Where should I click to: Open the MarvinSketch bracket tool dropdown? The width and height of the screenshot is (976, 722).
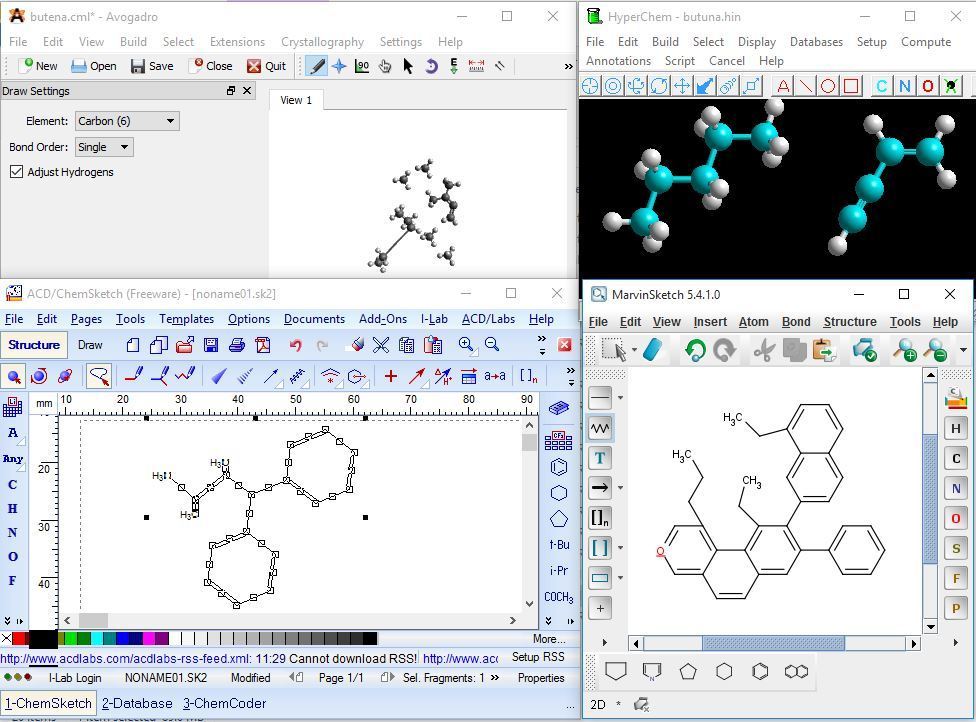pyautogui.click(x=621, y=548)
